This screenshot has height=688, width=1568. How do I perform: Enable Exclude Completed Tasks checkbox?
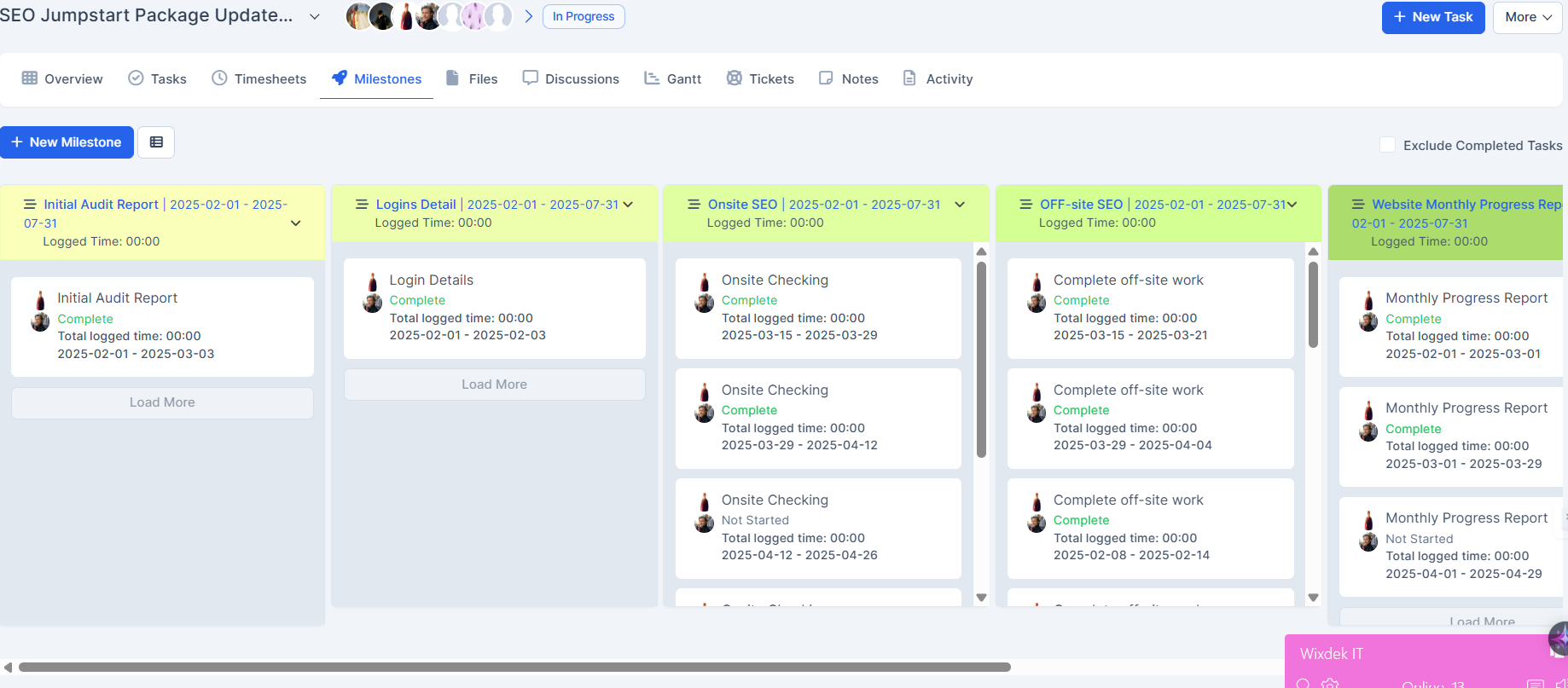click(1387, 145)
